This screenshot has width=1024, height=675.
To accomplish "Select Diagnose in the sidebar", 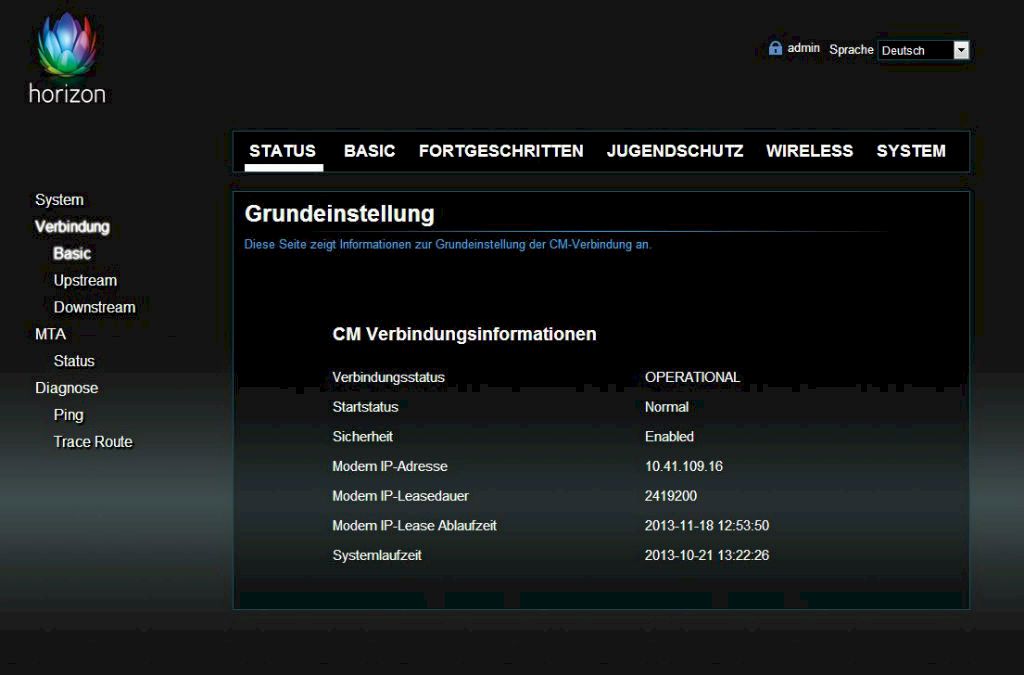I will [66, 388].
